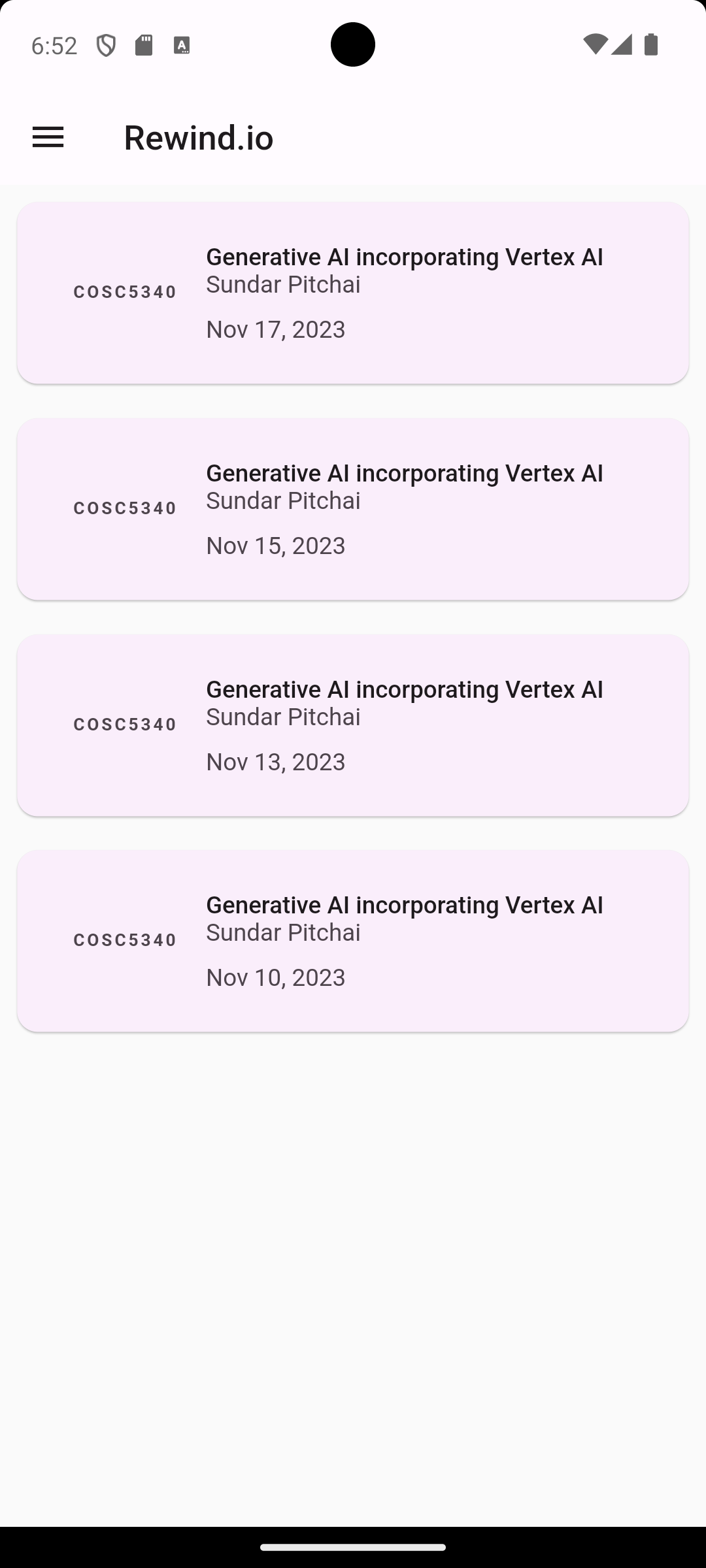
Task: Open the Nov 17, 2023 lecture card
Action: [x=353, y=293]
